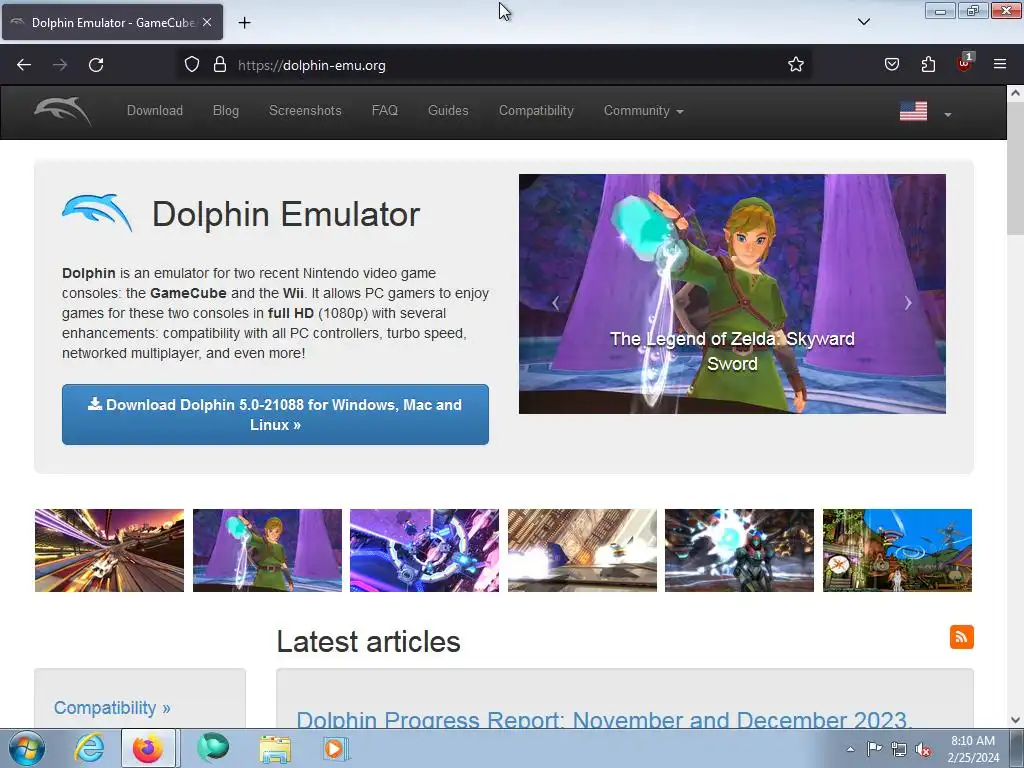This screenshot has width=1024, height=768.
Task: Select the Firefox taskbar button
Action: pos(148,748)
